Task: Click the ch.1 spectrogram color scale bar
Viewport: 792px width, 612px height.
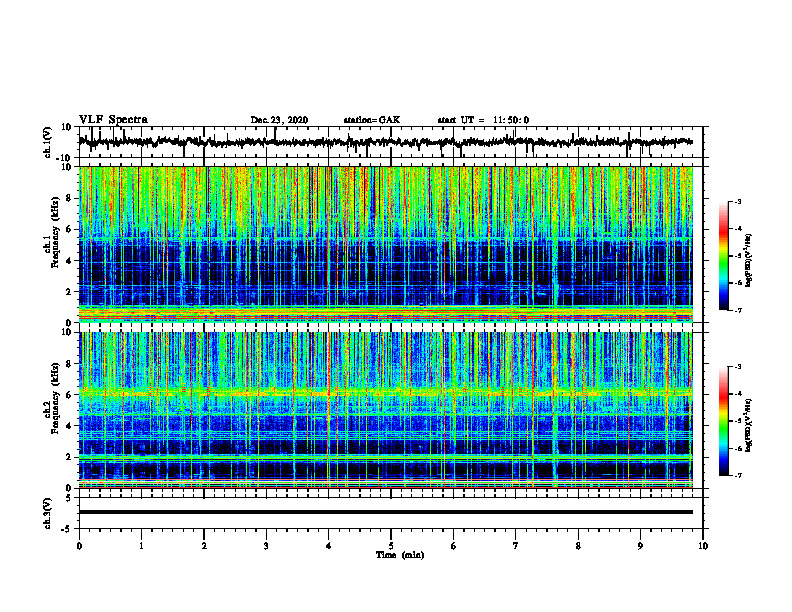Action: (x=724, y=256)
